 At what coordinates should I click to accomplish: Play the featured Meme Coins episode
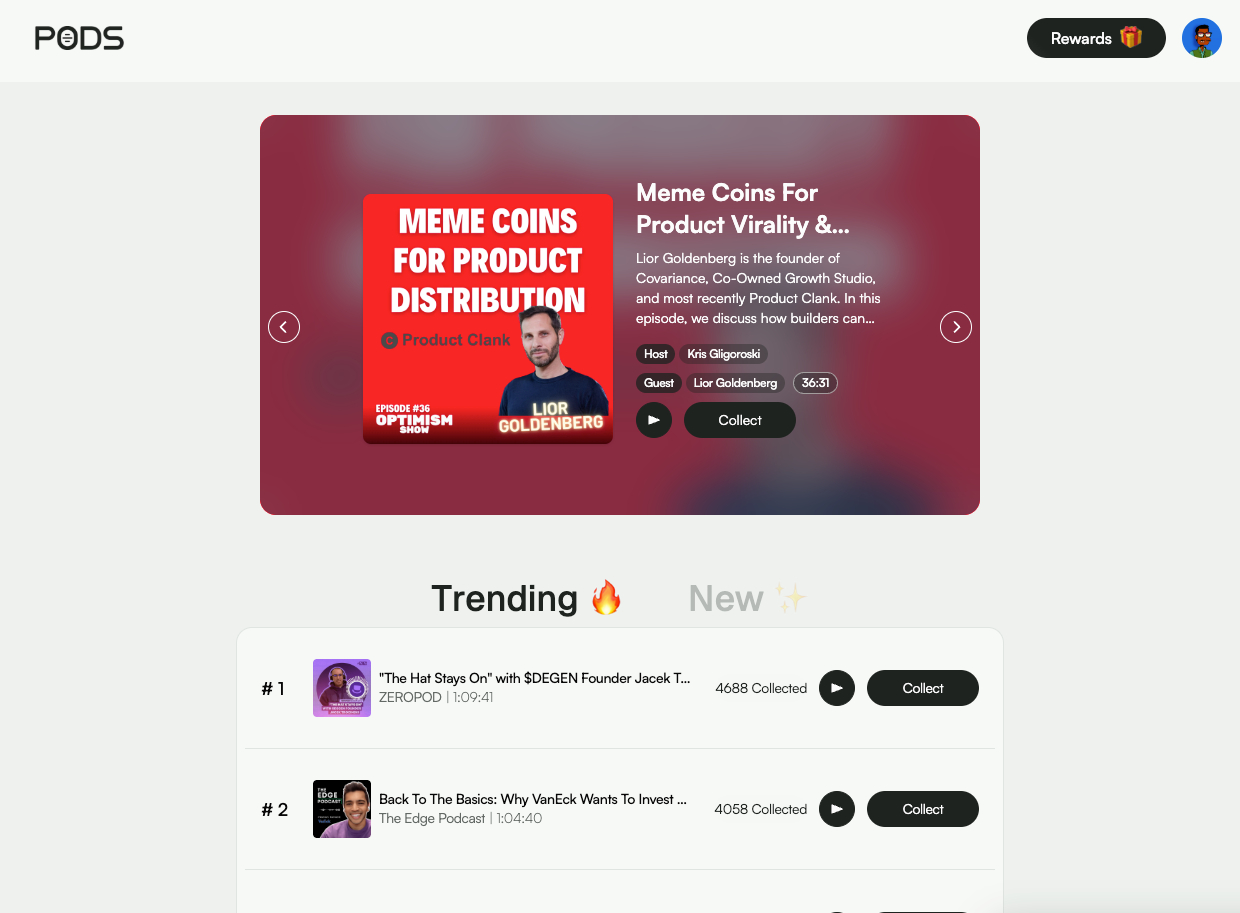(x=654, y=420)
